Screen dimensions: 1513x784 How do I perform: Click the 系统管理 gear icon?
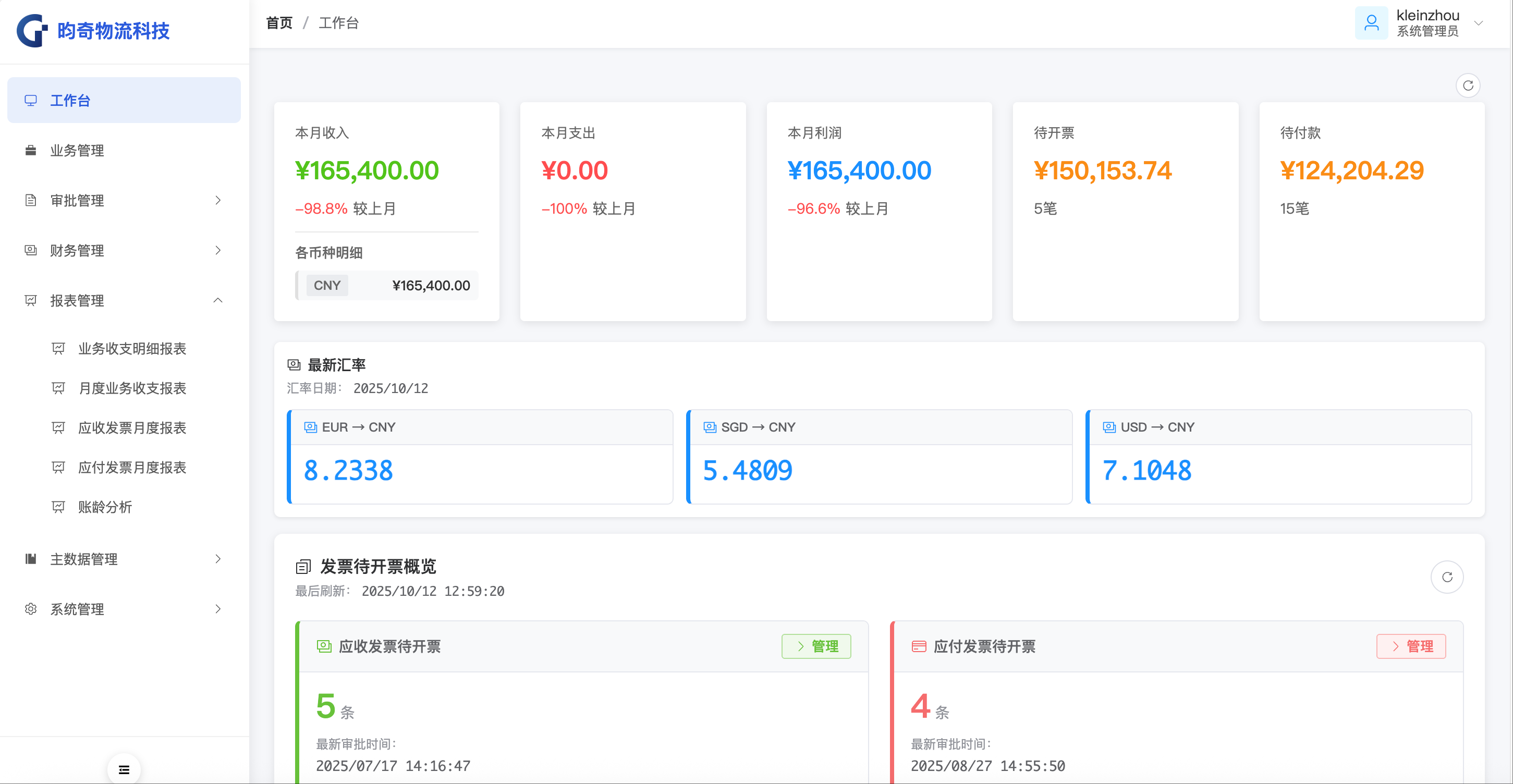31,609
